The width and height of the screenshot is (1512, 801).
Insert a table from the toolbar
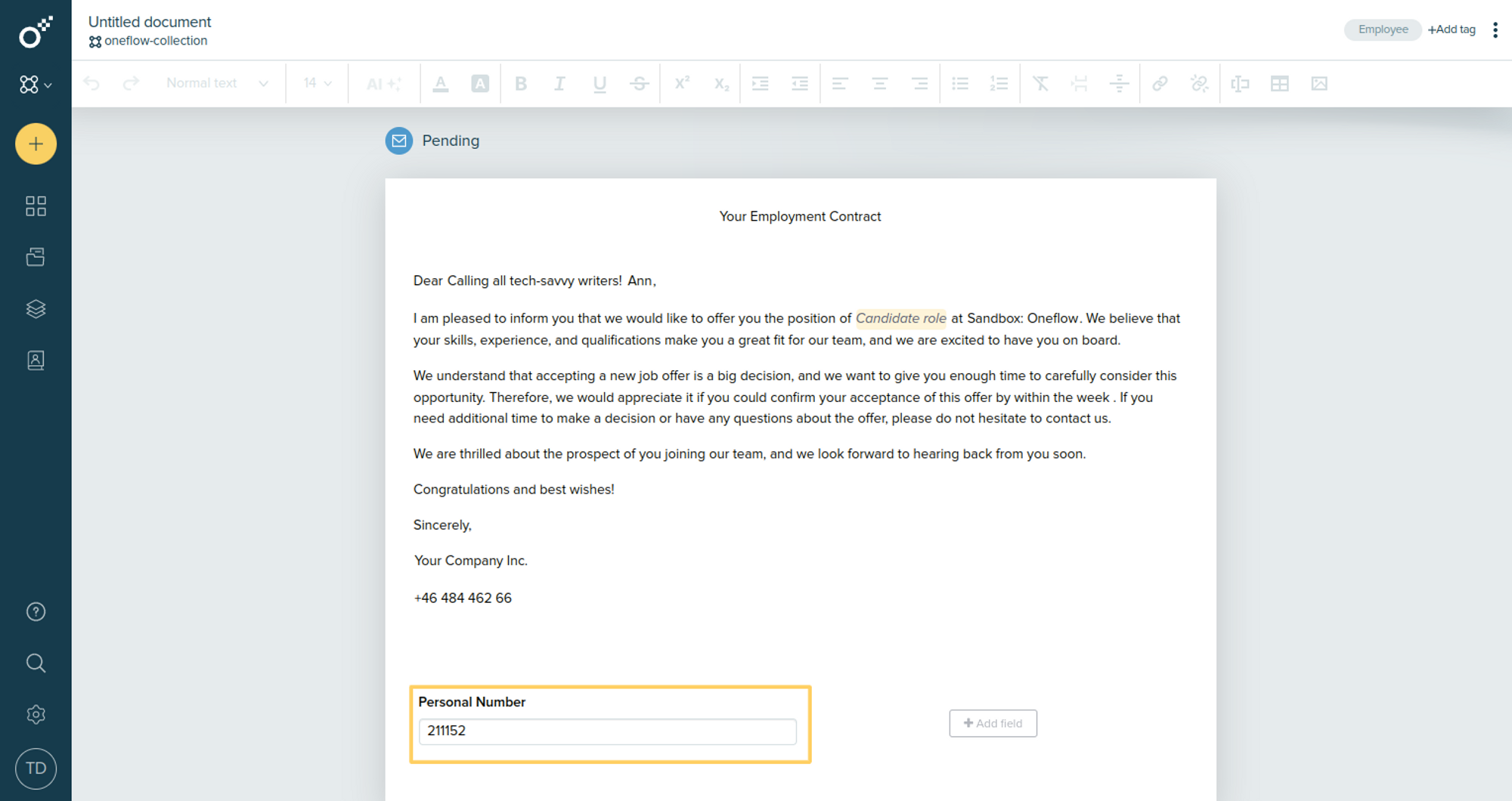1280,83
